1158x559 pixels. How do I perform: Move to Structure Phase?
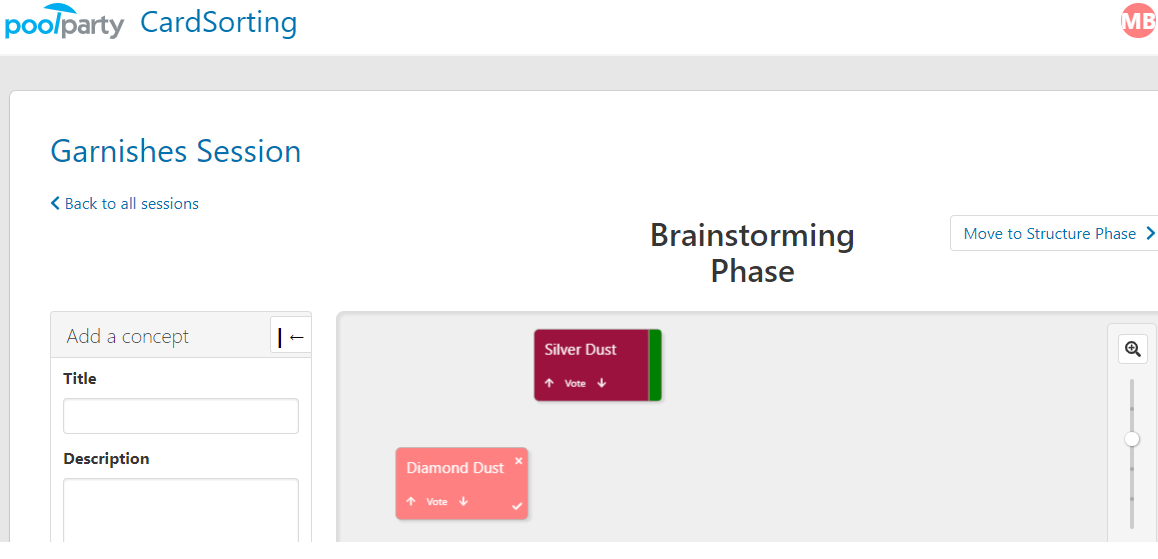[x=1055, y=233]
